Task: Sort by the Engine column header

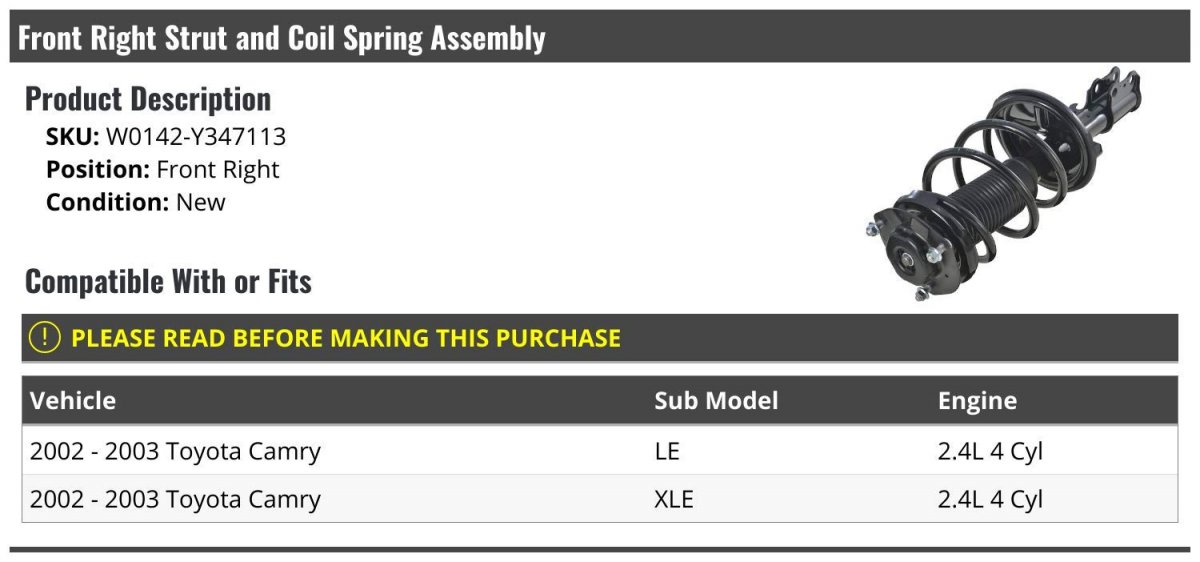Action: pyautogui.click(x=977, y=401)
